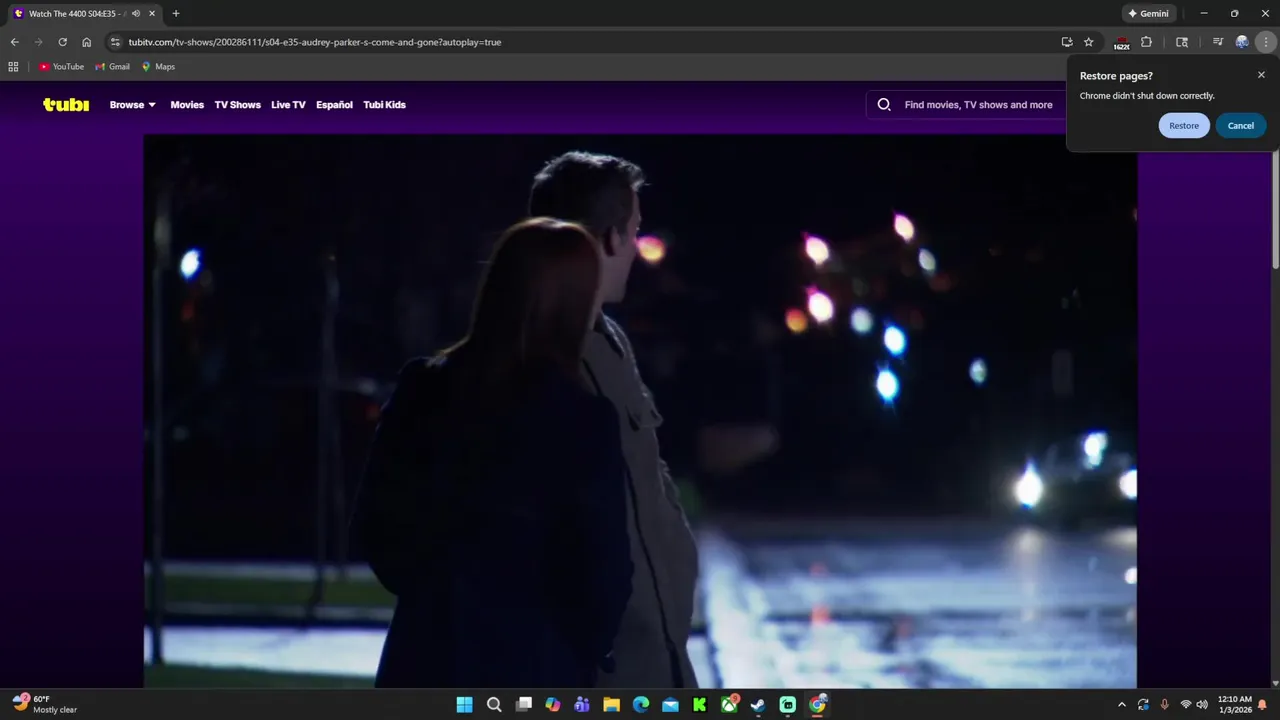
Task: Open Steam from taskbar
Action: click(758, 705)
